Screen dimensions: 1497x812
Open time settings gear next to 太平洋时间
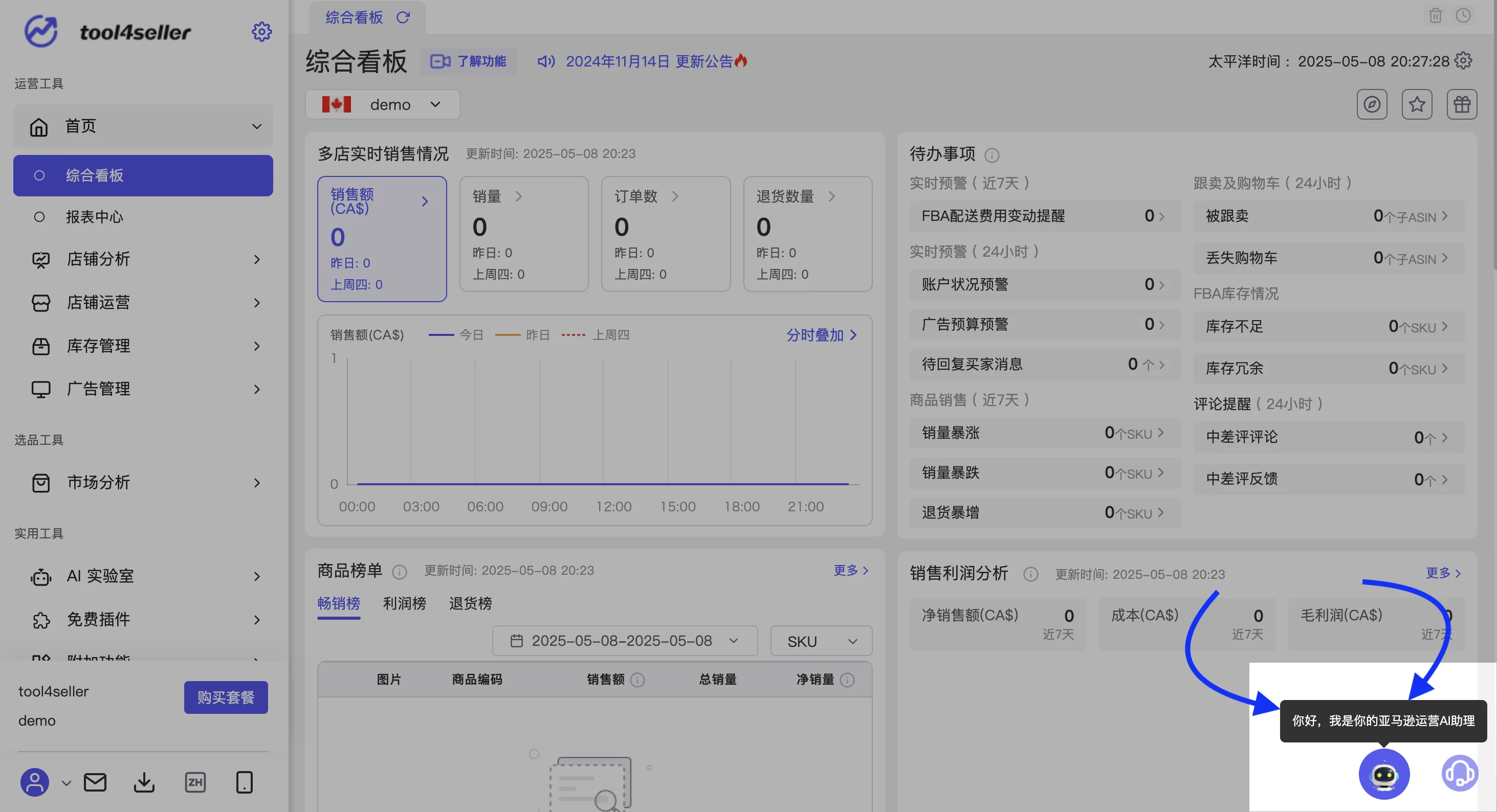point(1463,60)
